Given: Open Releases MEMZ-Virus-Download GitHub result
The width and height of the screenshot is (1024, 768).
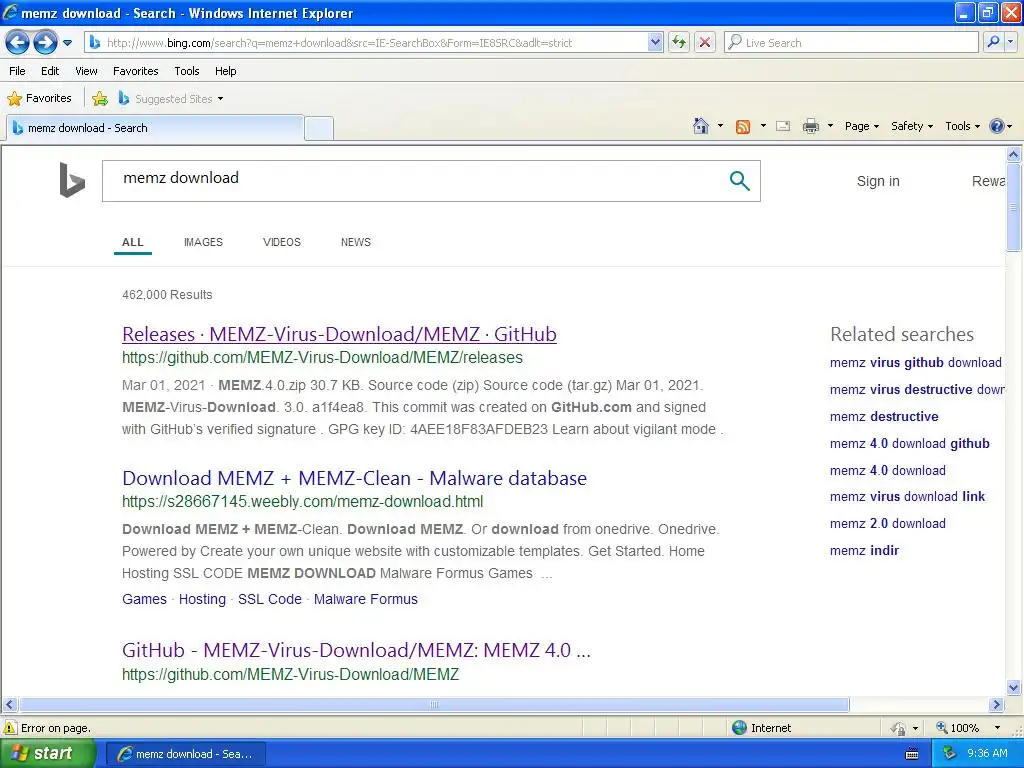Looking at the screenshot, I should pyautogui.click(x=339, y=334).
